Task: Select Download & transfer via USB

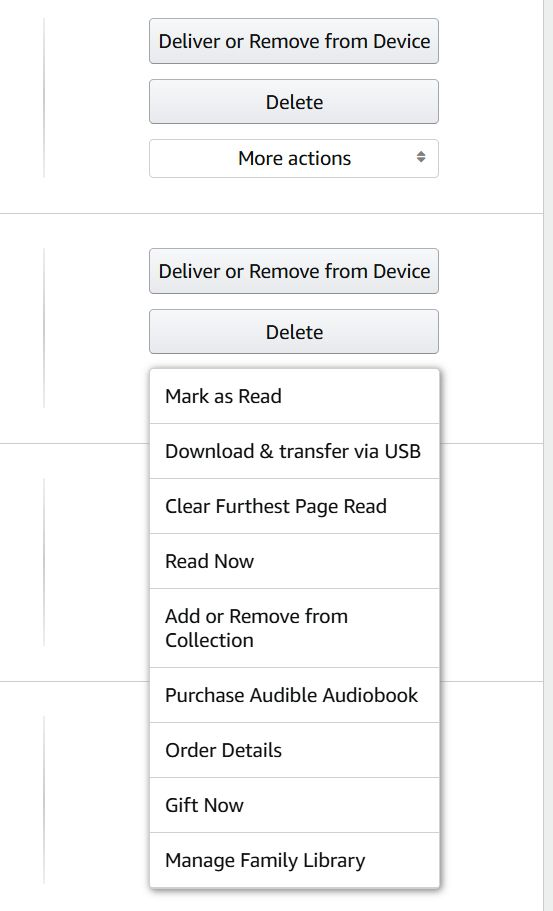Action: pyautogui.click(x=295, y=451)
